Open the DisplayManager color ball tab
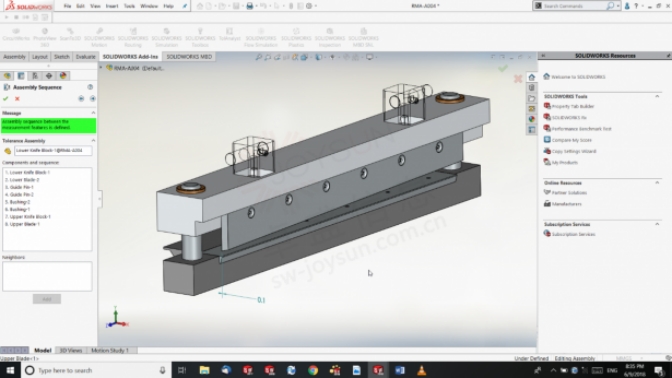 point(63,76)
